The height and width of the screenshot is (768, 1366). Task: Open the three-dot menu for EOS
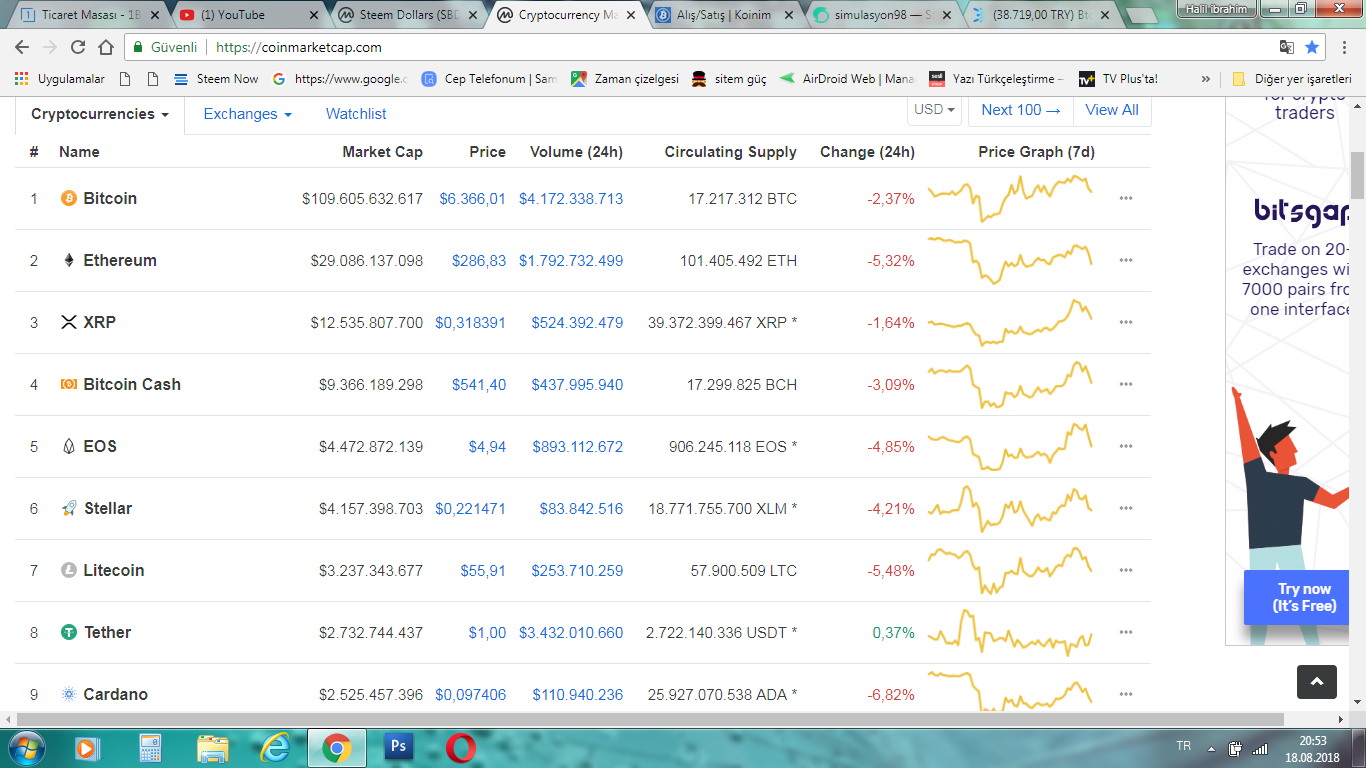[x=1126, y=446]
